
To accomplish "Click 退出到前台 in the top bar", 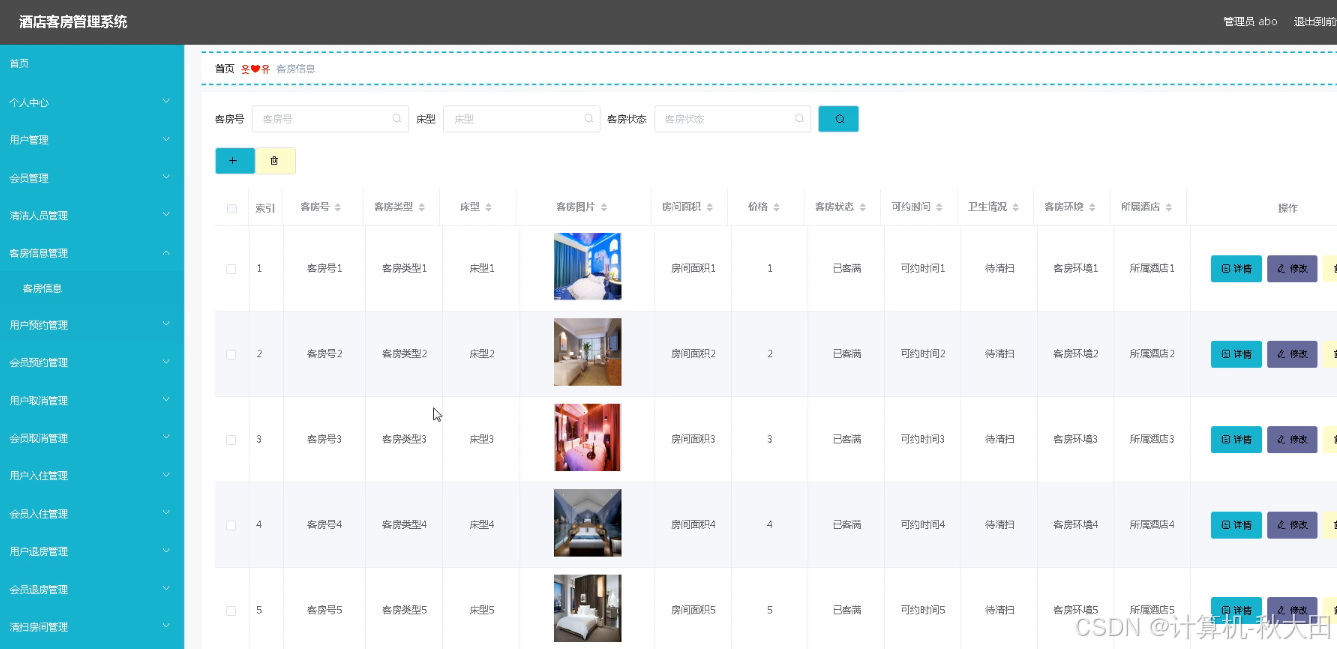I will [x=1315, y=22].
